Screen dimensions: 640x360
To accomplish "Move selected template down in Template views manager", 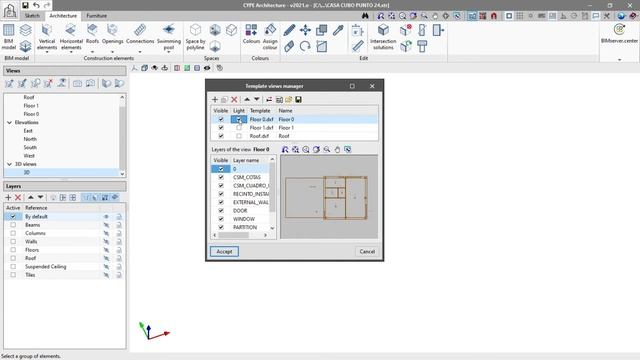I will [257, 99].
